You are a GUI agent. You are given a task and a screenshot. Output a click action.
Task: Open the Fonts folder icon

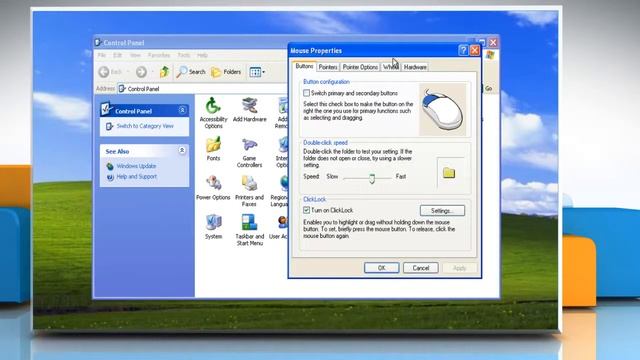point(213,149)
